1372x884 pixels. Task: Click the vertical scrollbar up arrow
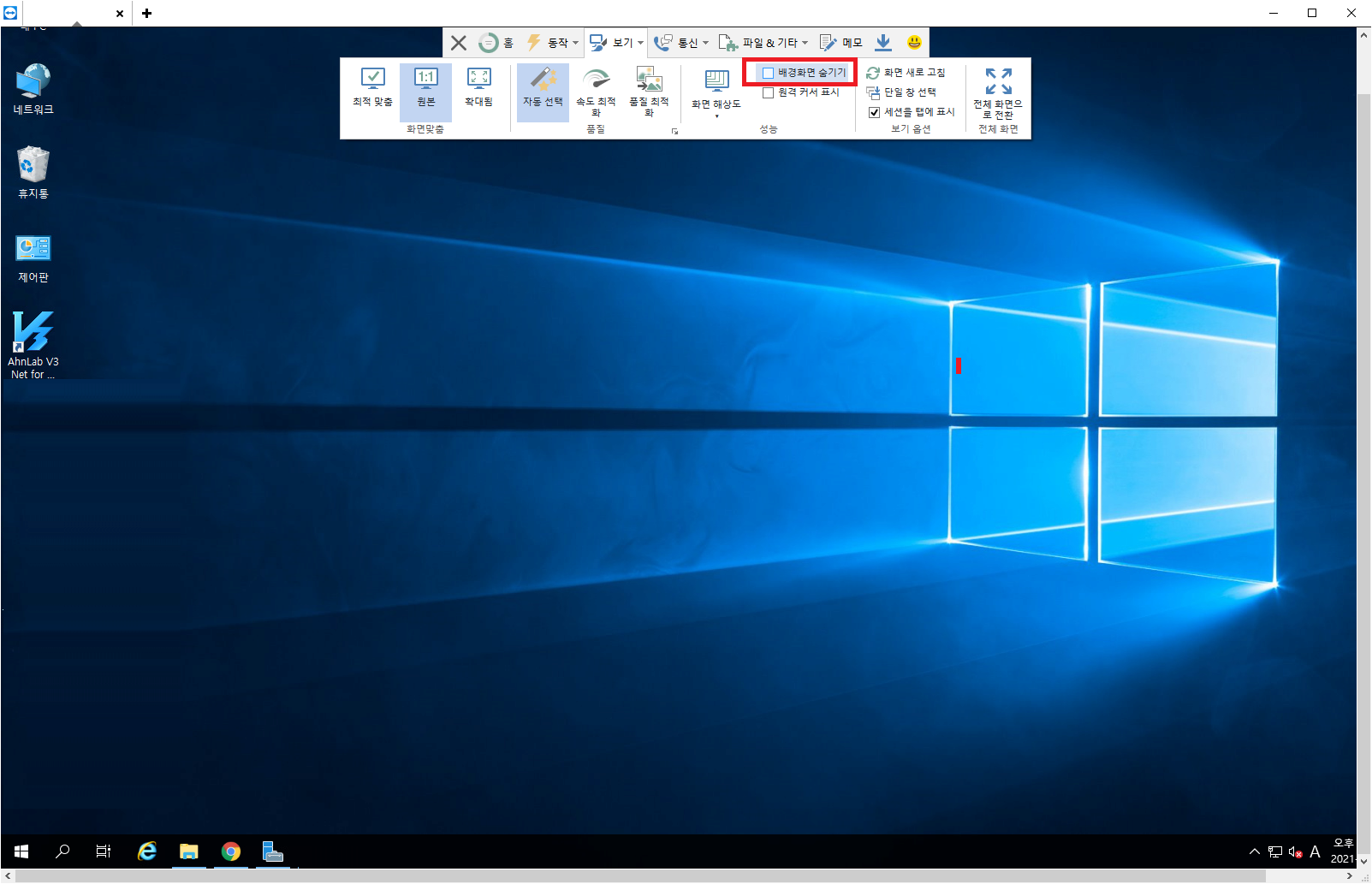[x=1363, y=35]
